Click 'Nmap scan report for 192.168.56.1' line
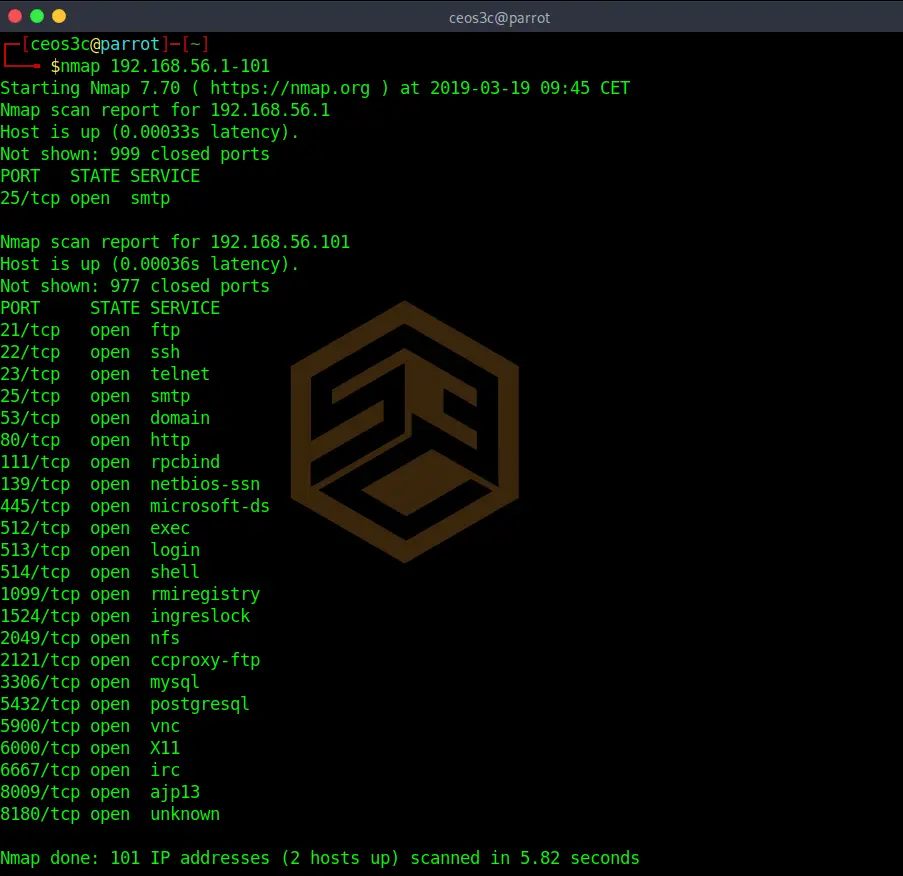903x876 pixels. coord(165,110)
